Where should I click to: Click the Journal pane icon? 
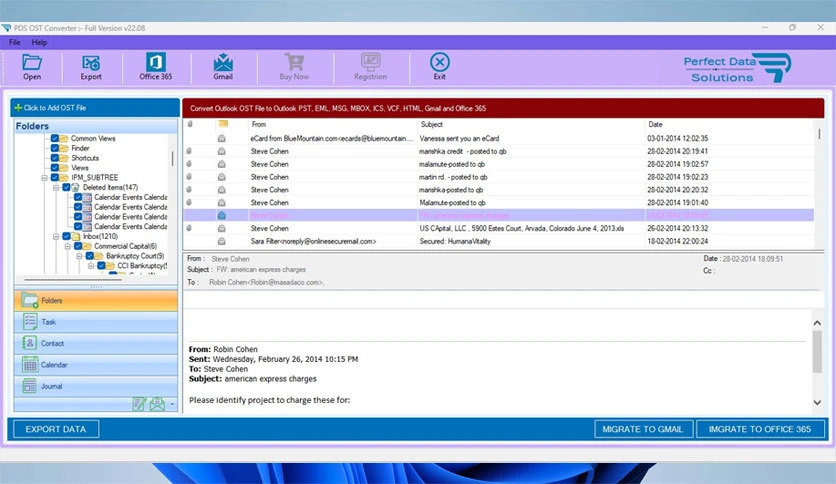(x=30, y=386)
